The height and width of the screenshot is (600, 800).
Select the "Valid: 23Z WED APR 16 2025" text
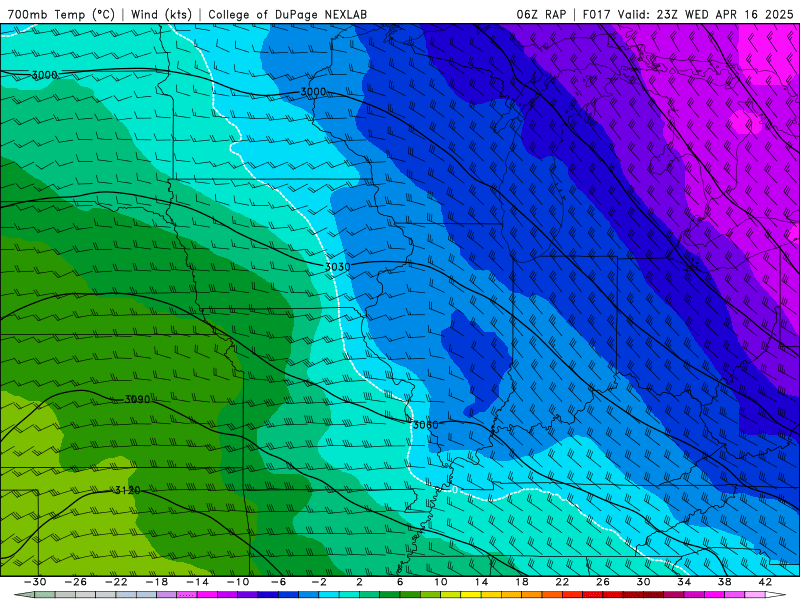[705, 14]
